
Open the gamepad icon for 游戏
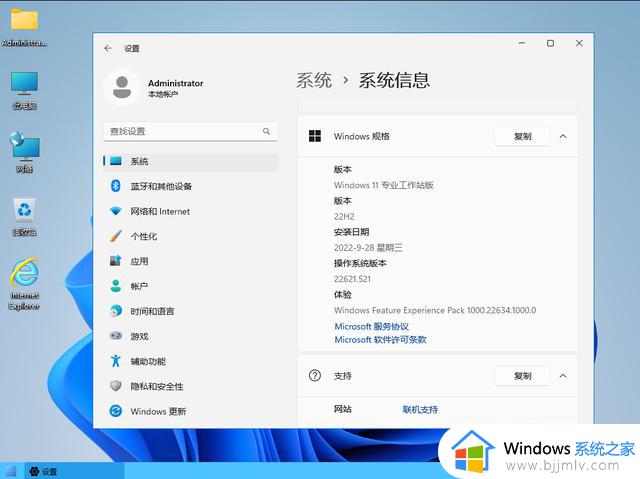pyautogui.click(x=116, y=336)
